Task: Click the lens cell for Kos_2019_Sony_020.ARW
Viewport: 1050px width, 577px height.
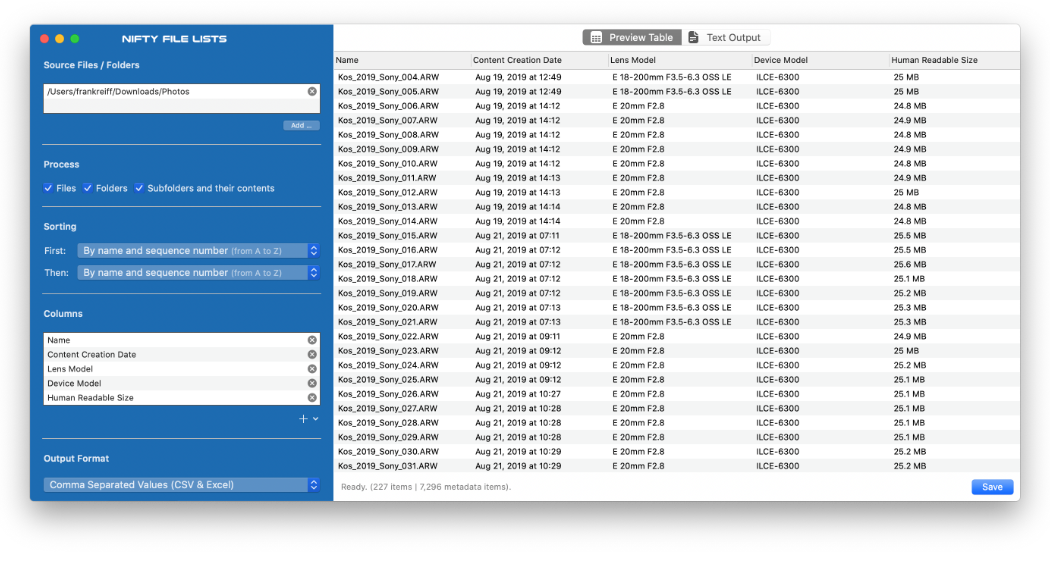Action: [x=672, y=307]
